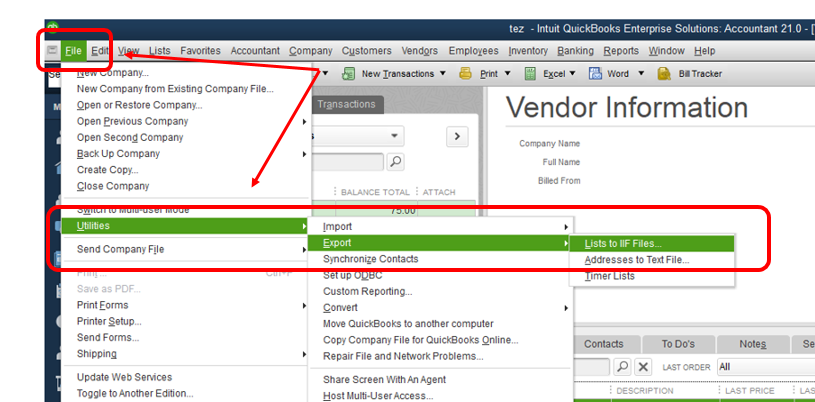The image size is (815, 402).
Task: Click the transaction search magnifier icon
Action: tap(622, 367)
